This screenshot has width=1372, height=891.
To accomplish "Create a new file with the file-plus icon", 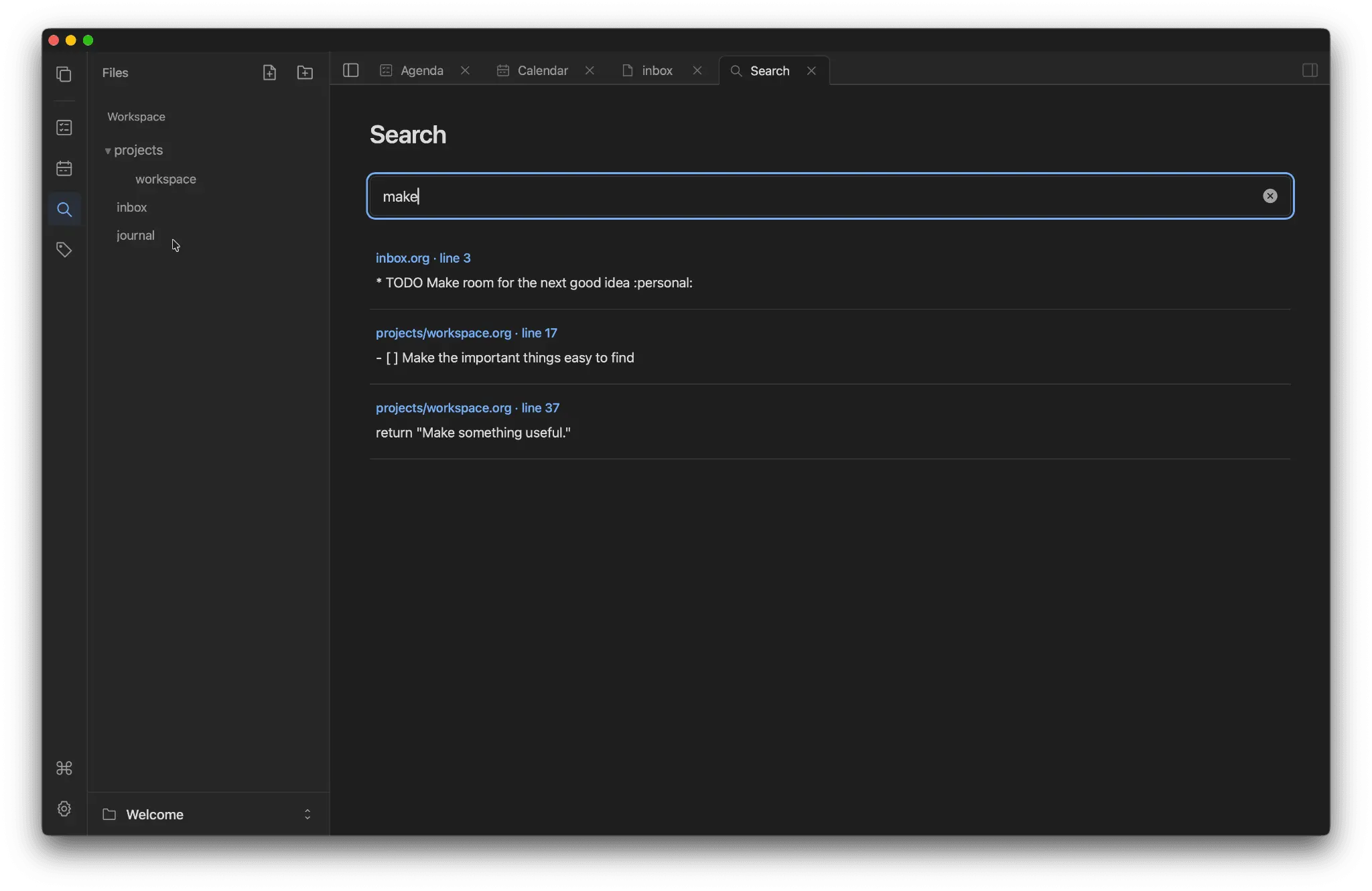I will 269,72.
